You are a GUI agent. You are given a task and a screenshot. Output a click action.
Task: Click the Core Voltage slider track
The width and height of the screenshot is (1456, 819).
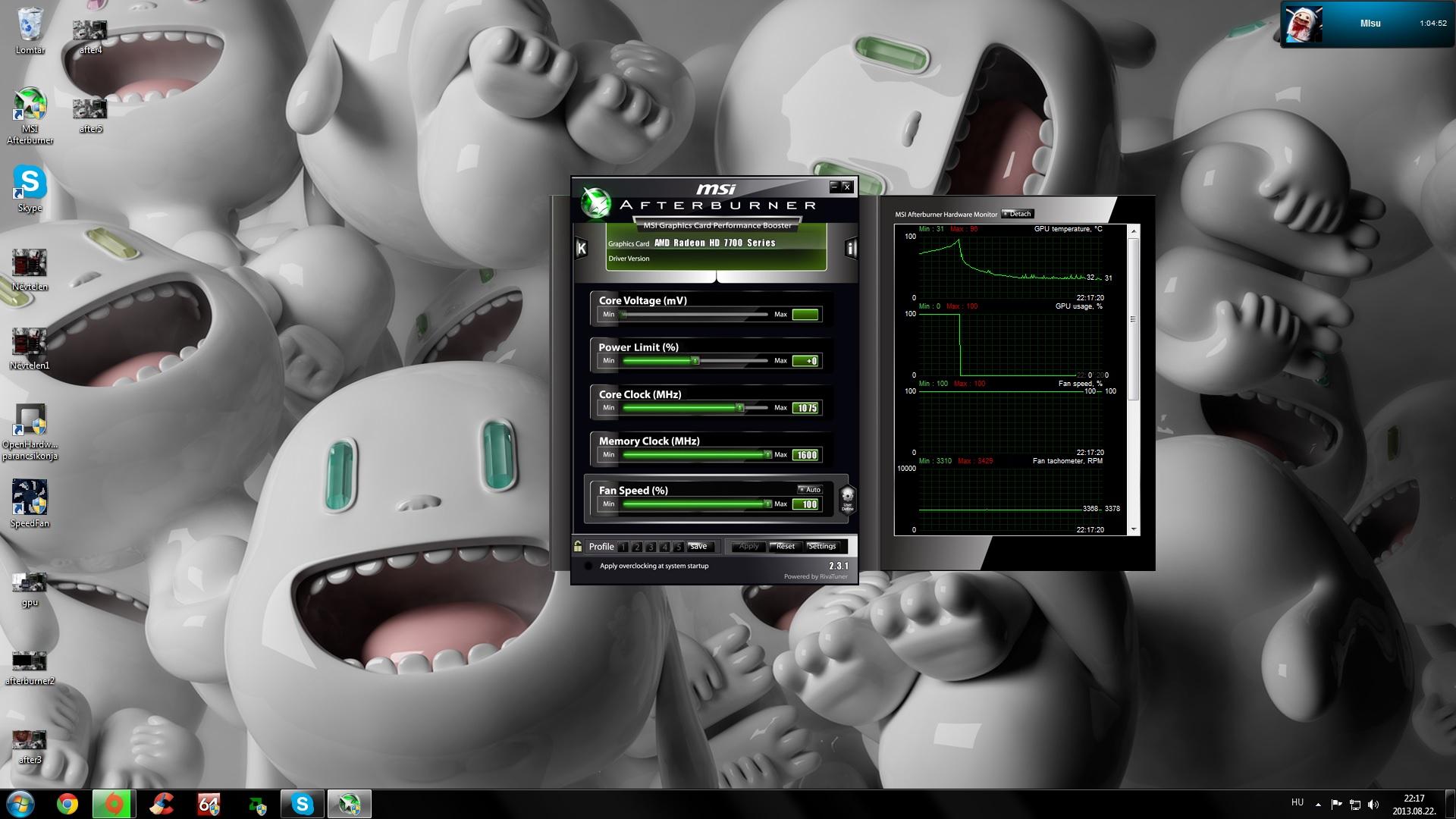(695, 314)
